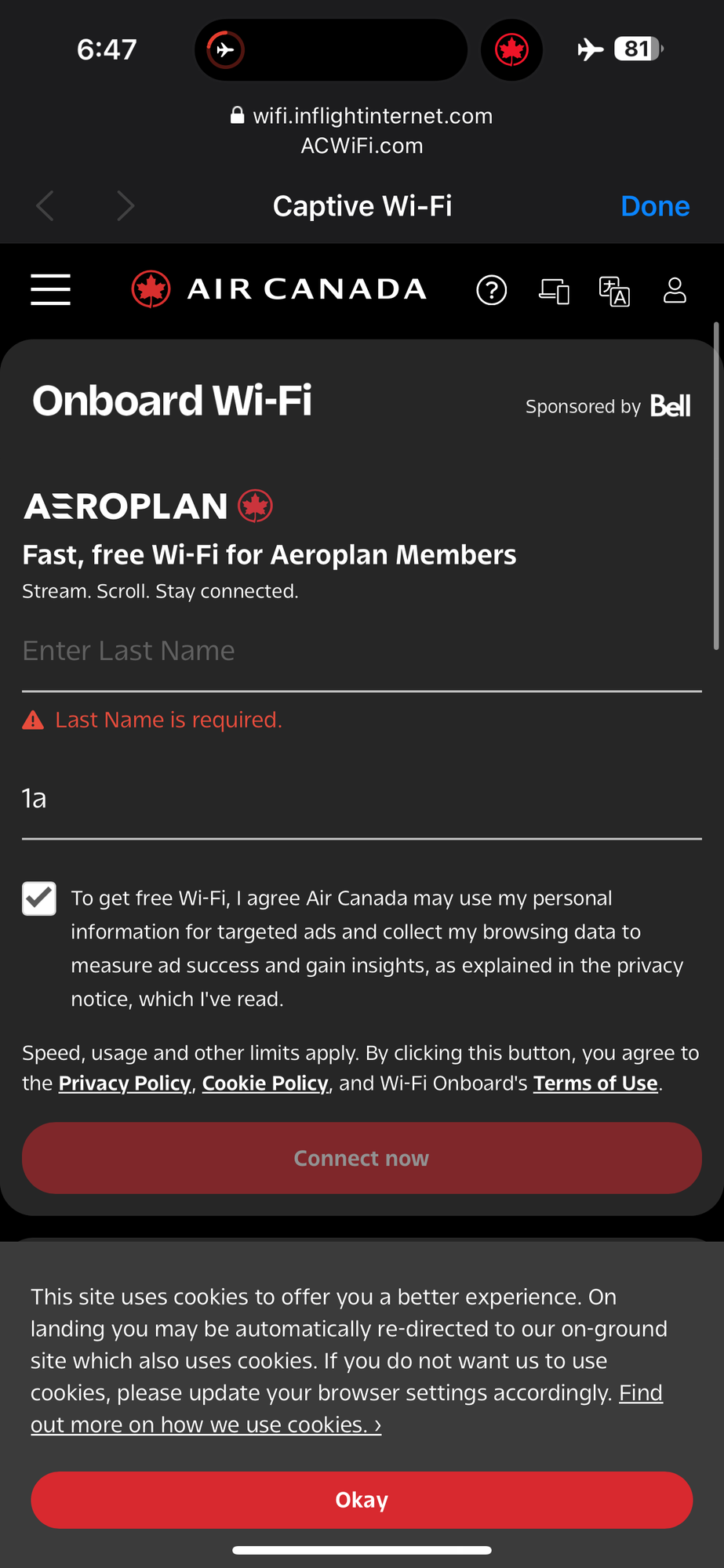The height and width of the screenshot is (1568, 724).
Task: Uncheck the targeted ads consent checkbox
Action: (x=39, y=898)
